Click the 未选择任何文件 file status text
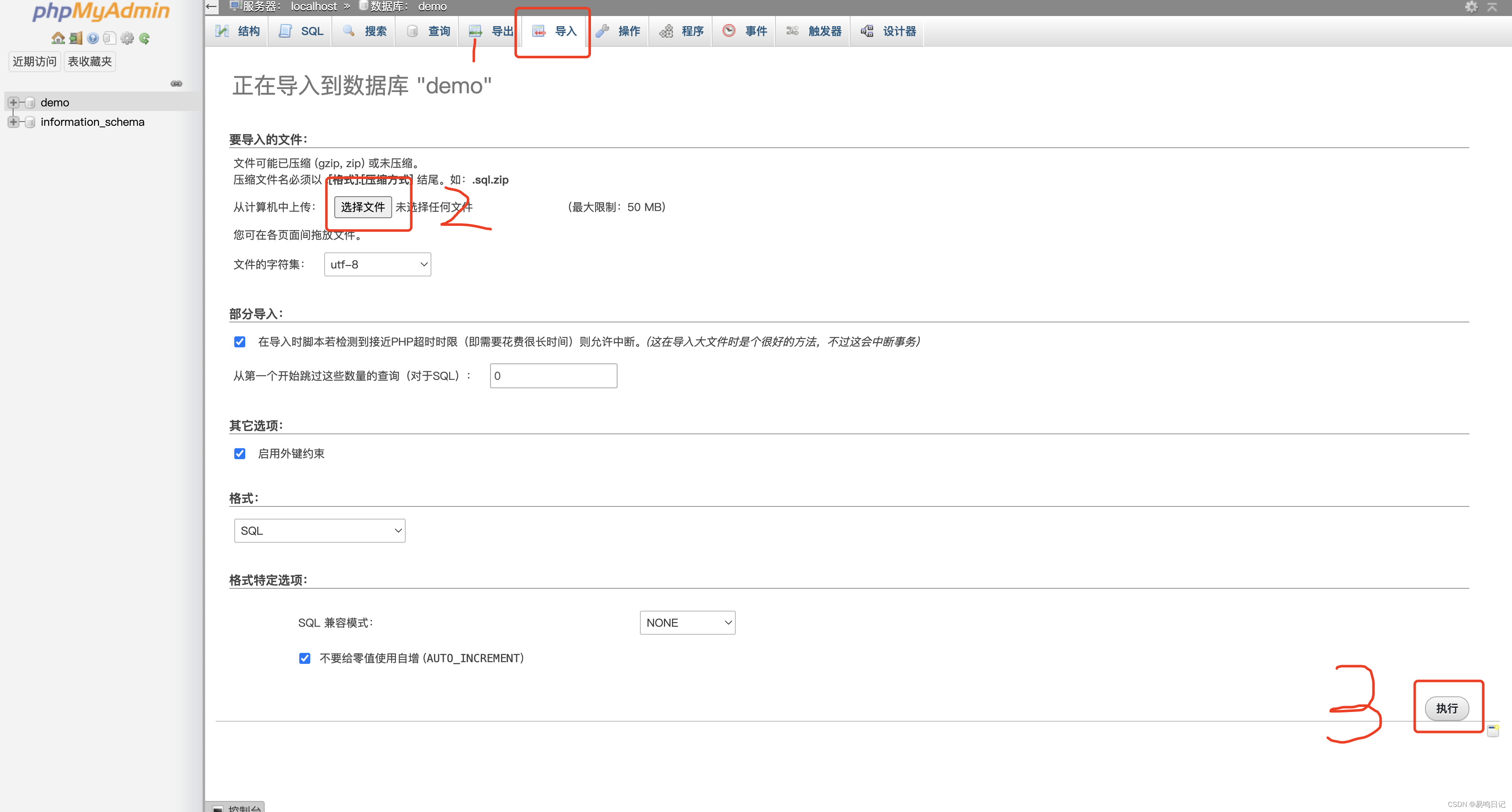 click(x=434, y=207)
